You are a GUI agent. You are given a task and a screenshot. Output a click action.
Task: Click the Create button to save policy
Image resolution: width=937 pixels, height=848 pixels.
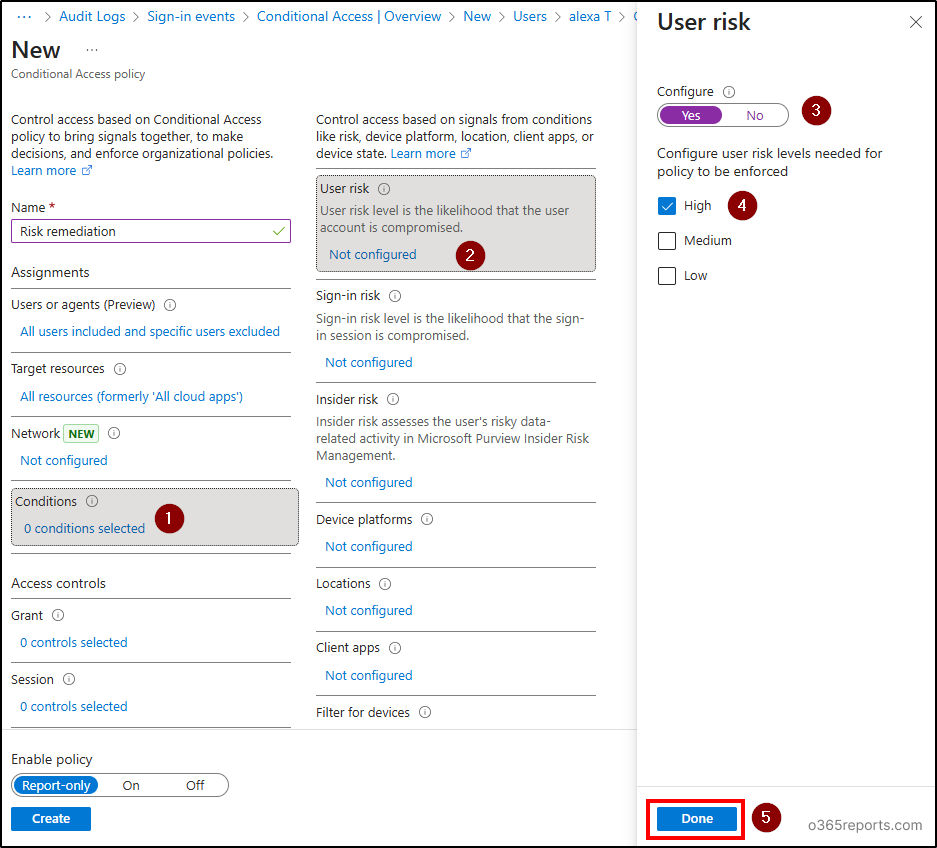pyautogui.click(x=50, y=818)
